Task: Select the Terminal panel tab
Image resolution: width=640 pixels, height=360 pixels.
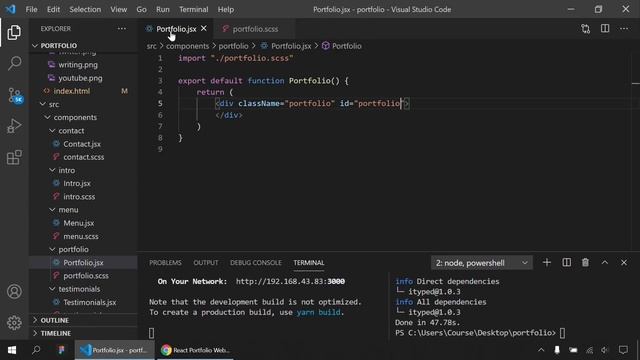Action: (309, 263)
